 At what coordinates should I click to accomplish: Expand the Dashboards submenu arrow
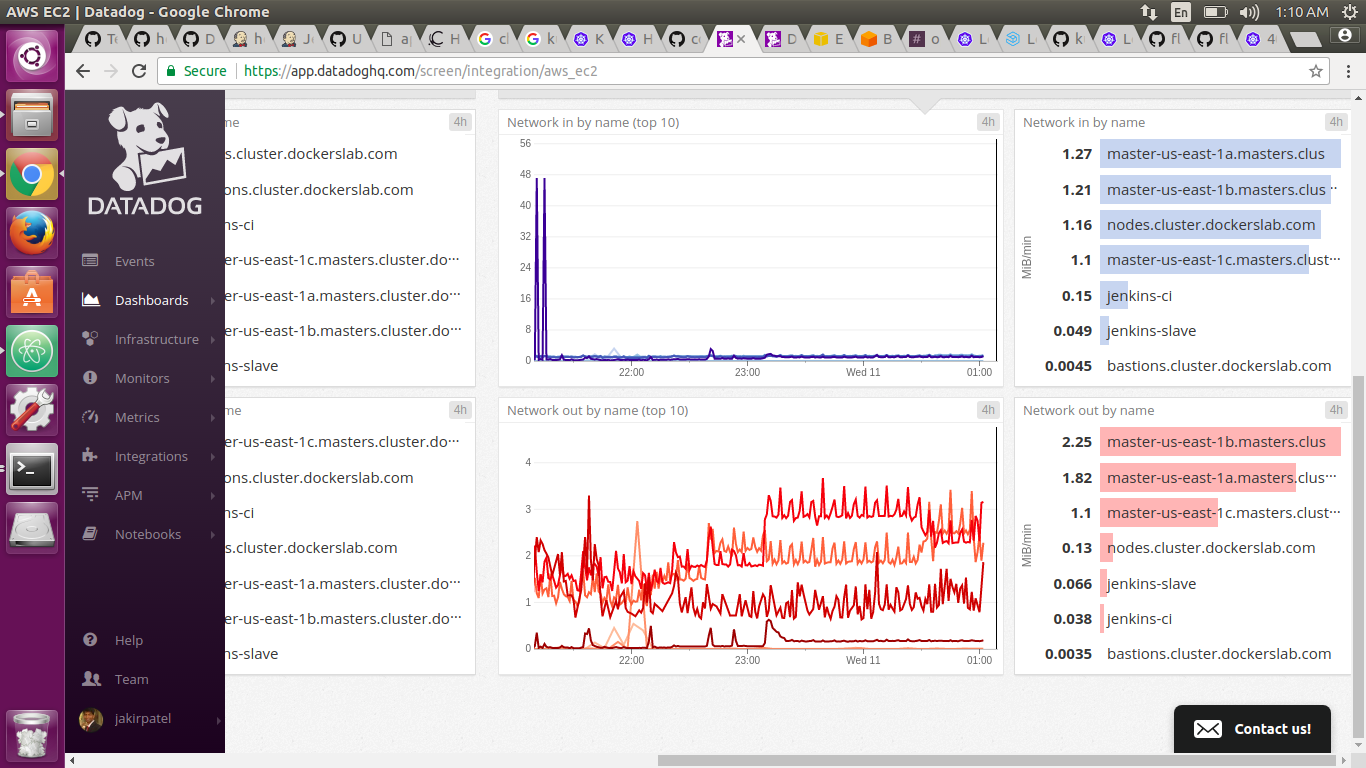(x=214, y=300)
